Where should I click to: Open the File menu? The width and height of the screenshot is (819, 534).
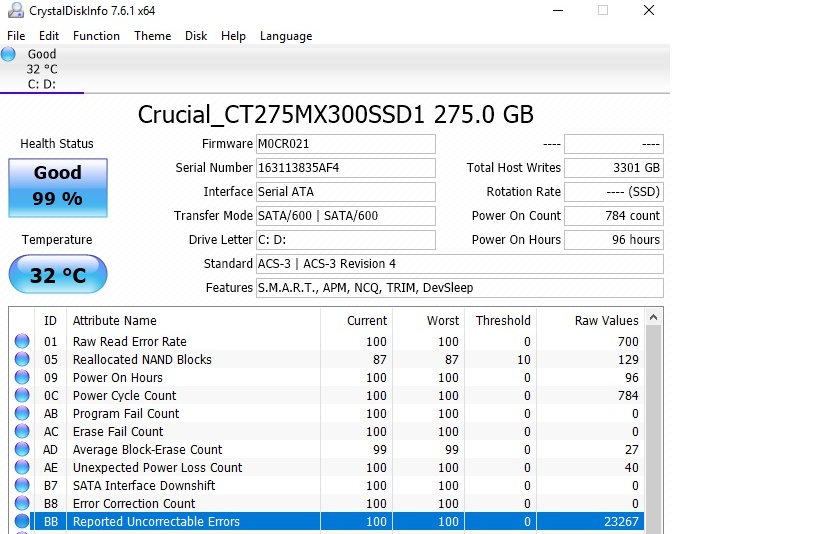(16, 36)
